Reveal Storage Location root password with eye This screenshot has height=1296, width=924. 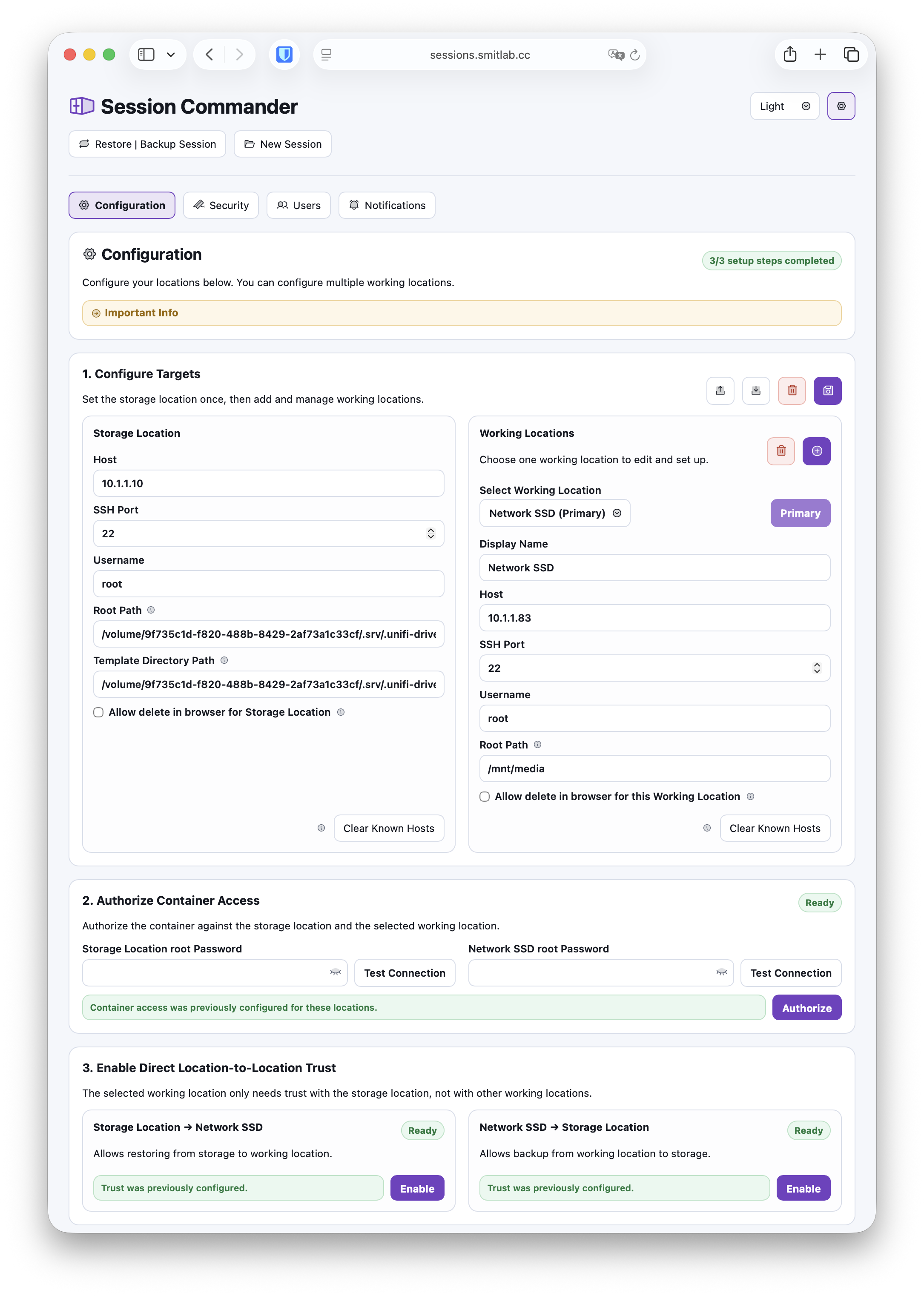[335, 972]
